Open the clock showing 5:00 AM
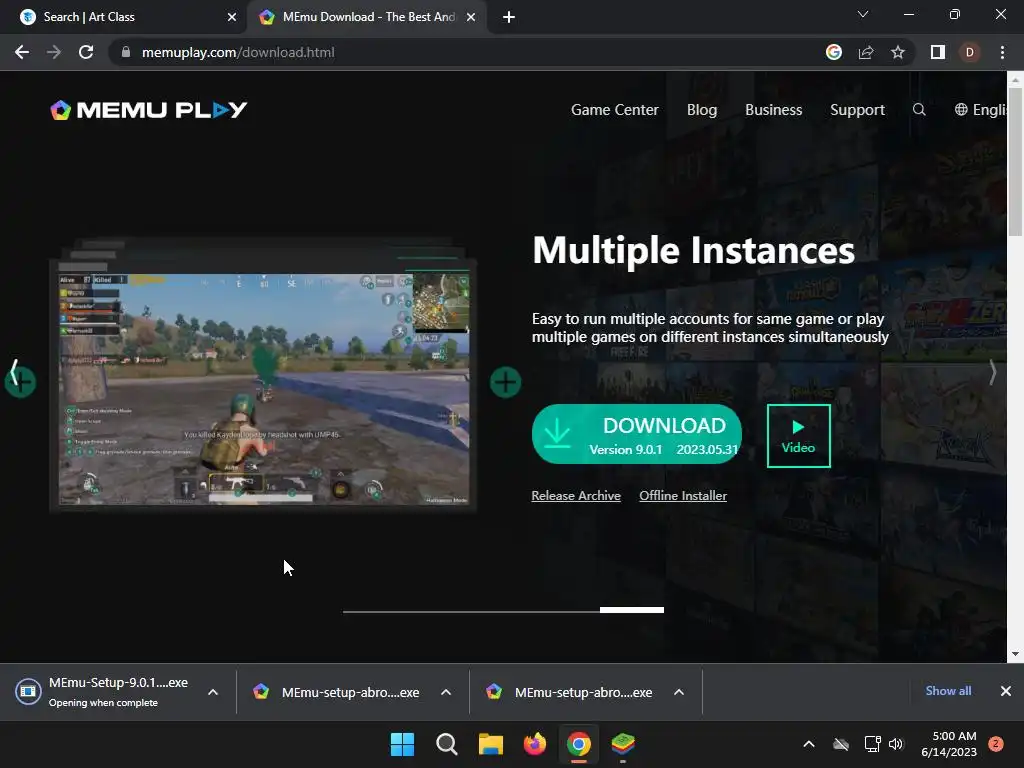This screenshot has width=1024, height=768. (949, 744)
